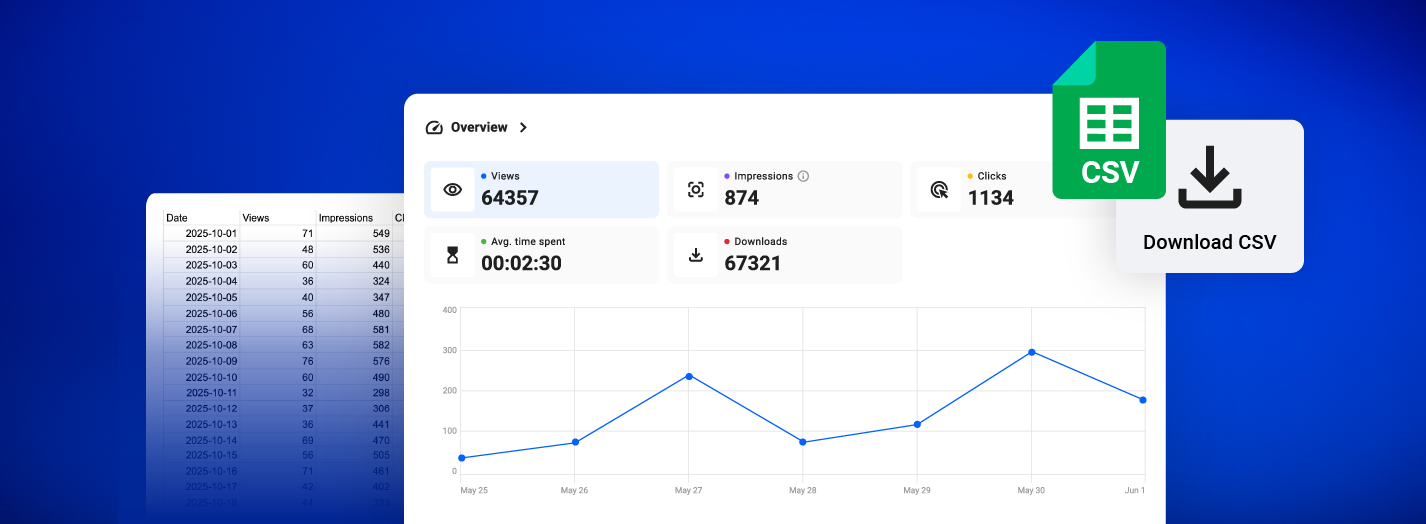Click the May 30 peak data point

(1031, 352)
